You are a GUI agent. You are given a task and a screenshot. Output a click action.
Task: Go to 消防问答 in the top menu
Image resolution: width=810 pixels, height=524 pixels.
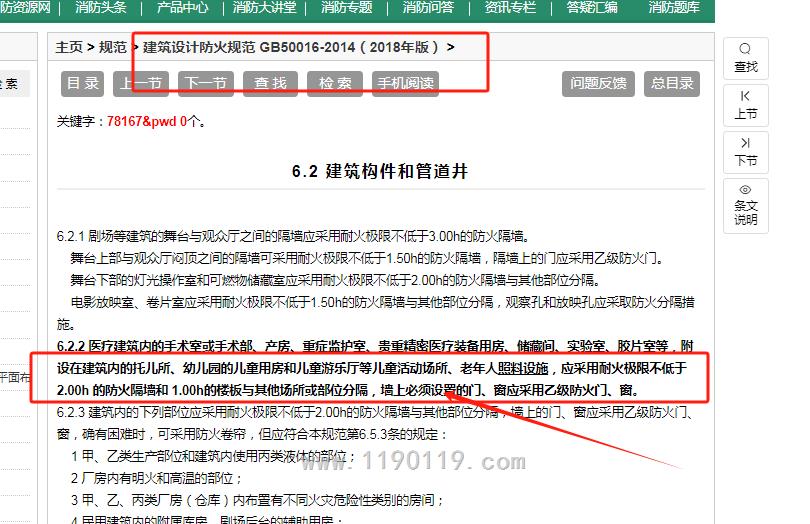coord(428,8)
